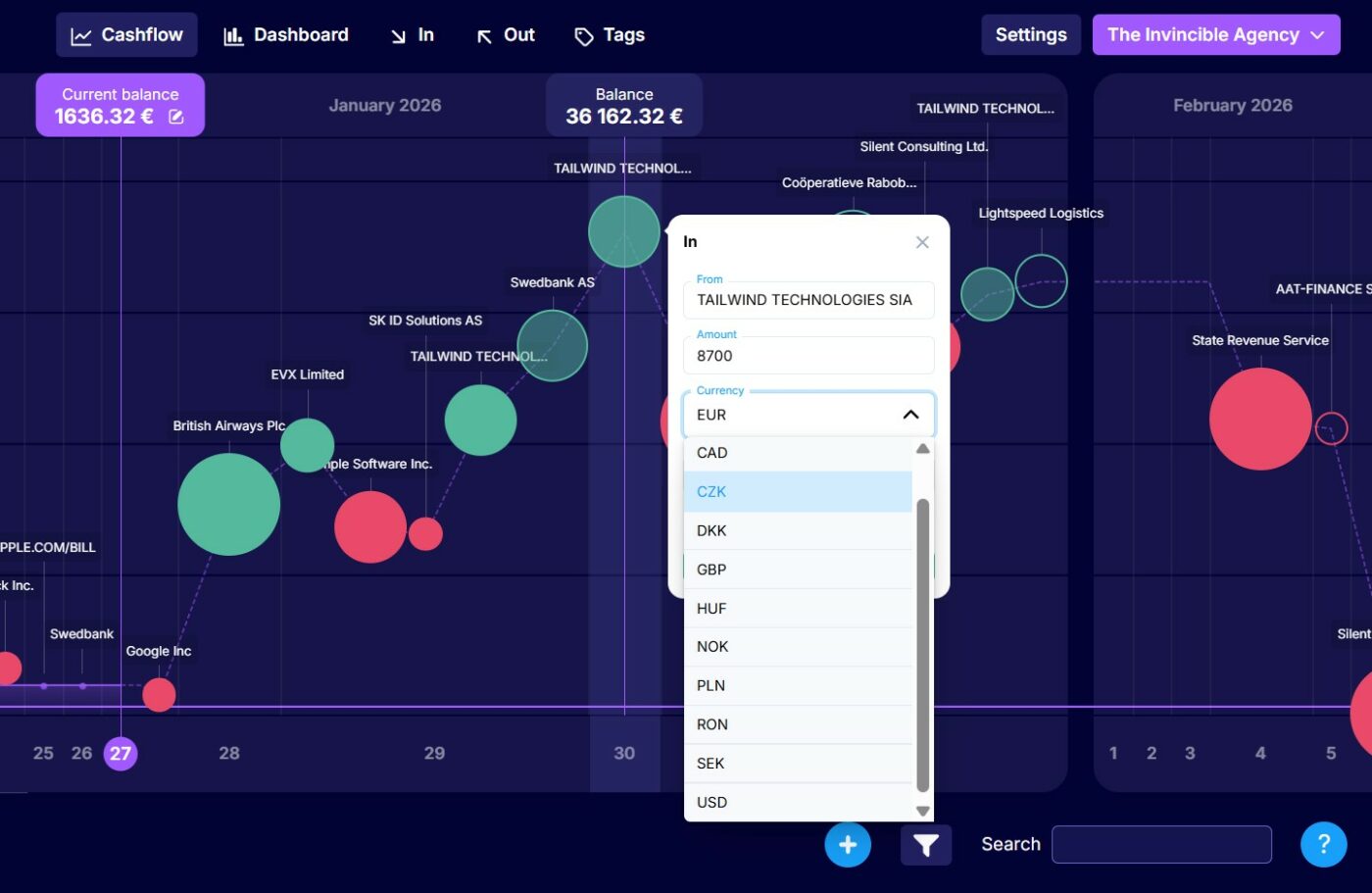1372x893 pixels.
Task: Open the filter funnel icon
Action: click(925, 845)
